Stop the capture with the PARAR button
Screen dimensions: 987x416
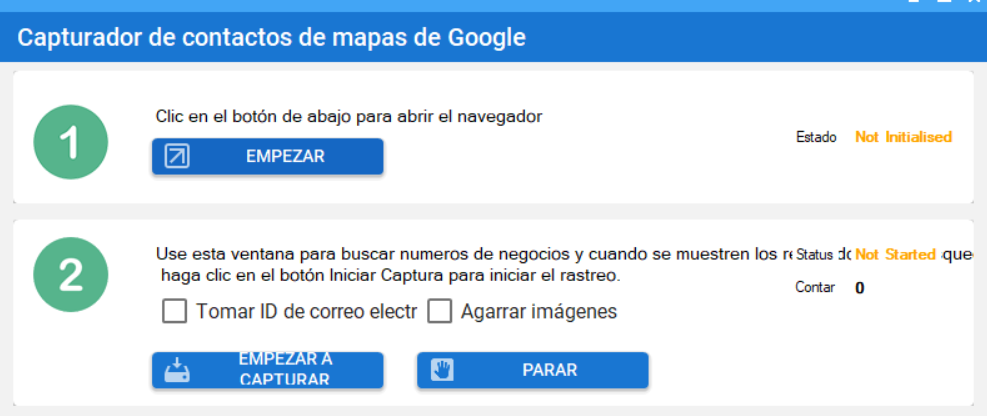click(533, 370)
